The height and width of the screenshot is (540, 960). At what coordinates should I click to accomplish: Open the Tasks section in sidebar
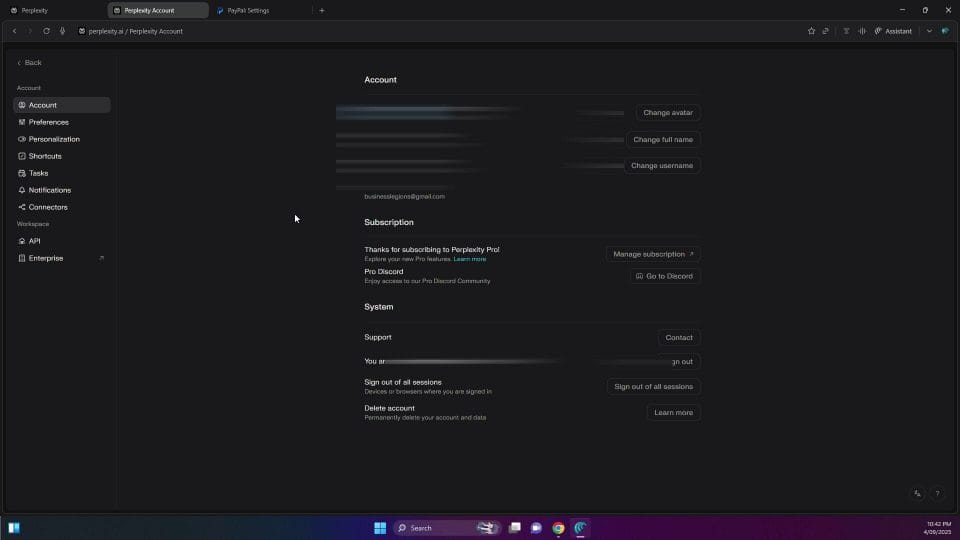click(x=38, y=173)
